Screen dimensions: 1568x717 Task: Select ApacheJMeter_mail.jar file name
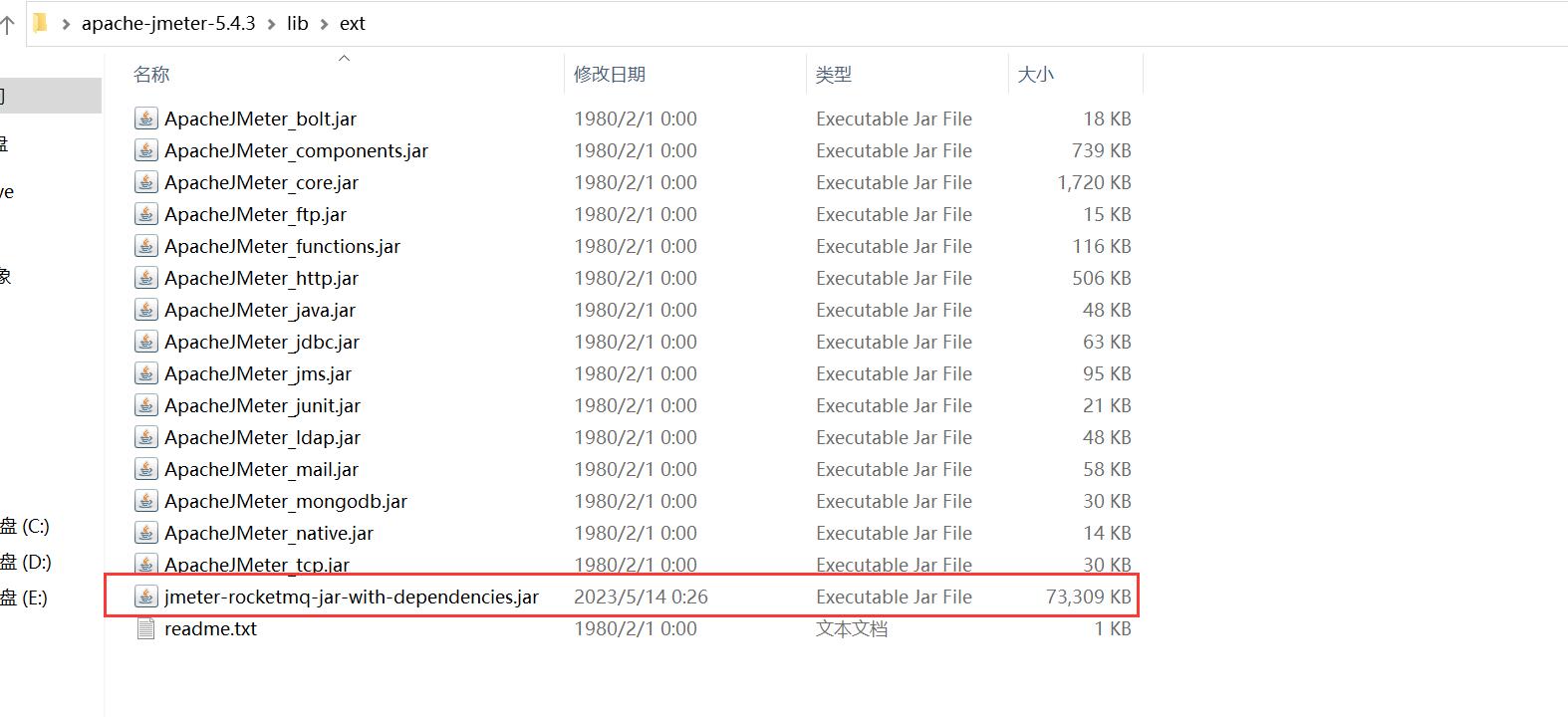(262, 469)
